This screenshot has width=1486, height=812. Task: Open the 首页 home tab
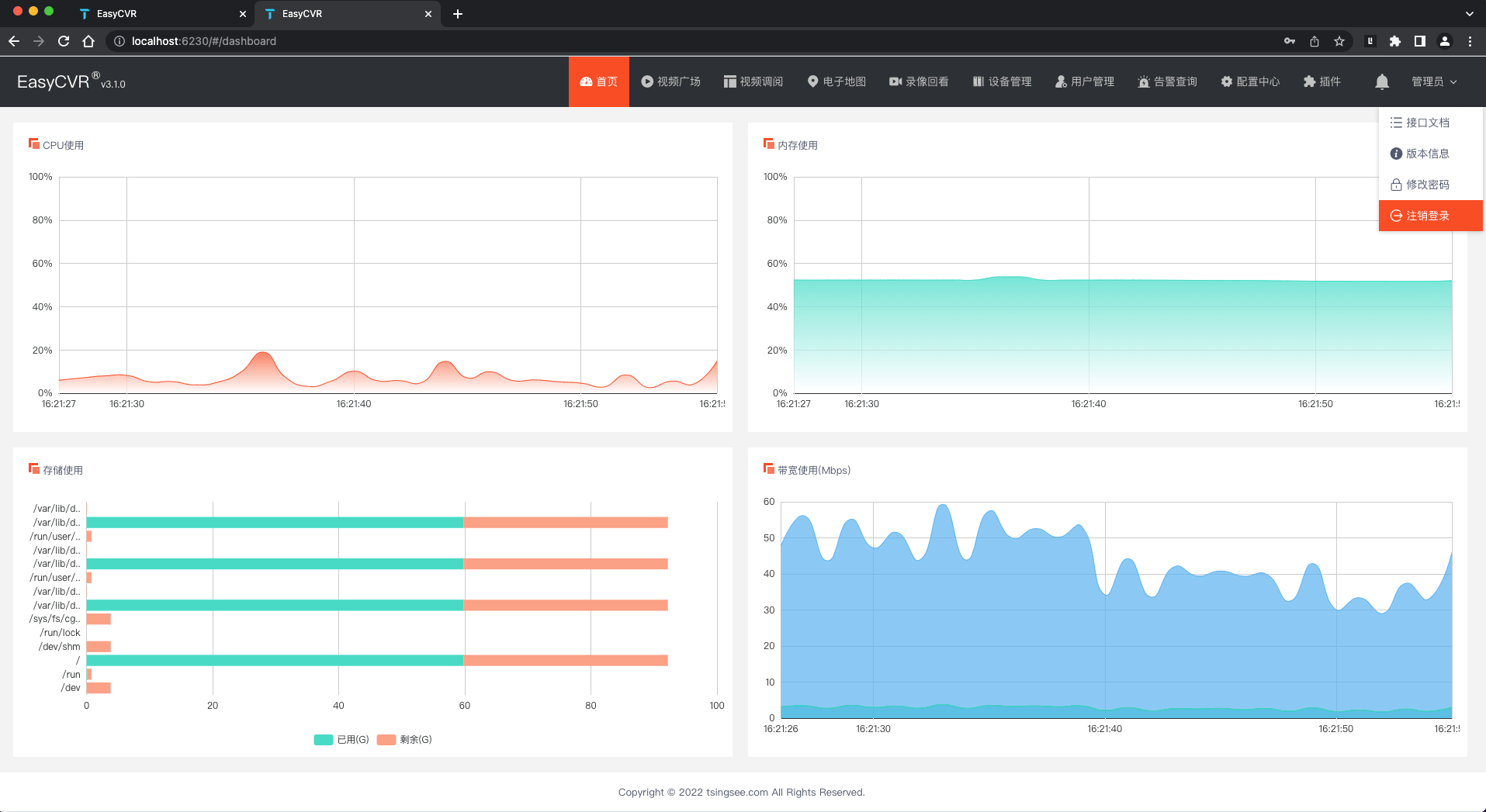click(599, 81)
